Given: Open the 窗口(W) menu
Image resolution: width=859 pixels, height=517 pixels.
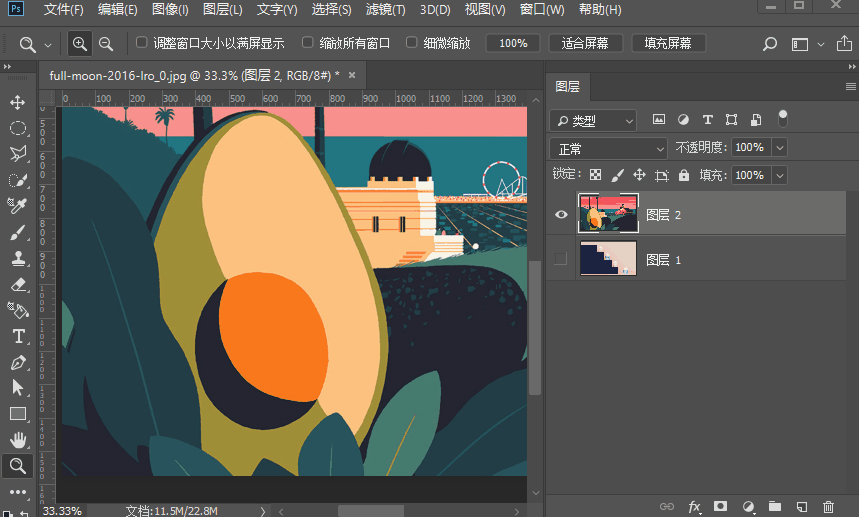Looking at the screenshot, I should pos(542,9).
